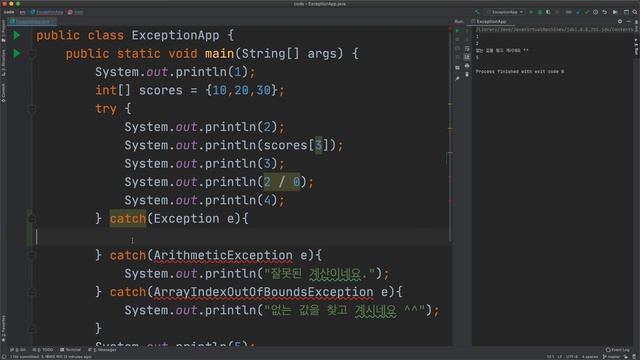Toggle soft-wrap in Run console
640x360 pixels.
467,49
